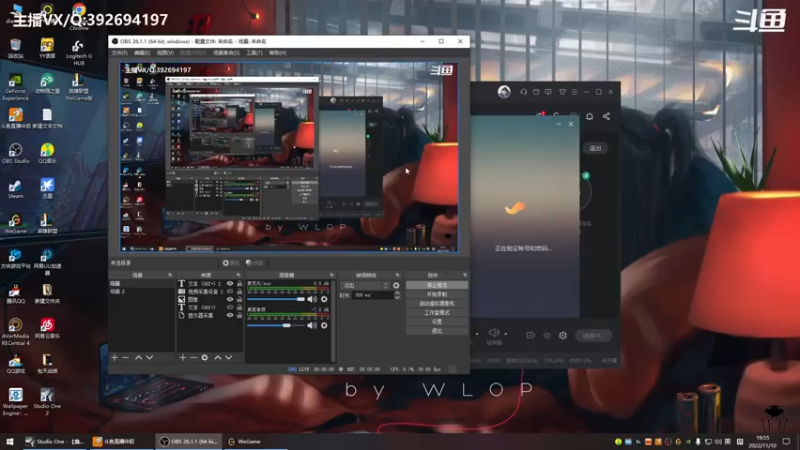This screenshot has width=800, height=450.
Task: Click the 桌面音频 volume slider
Action: (x=276, y=325)
